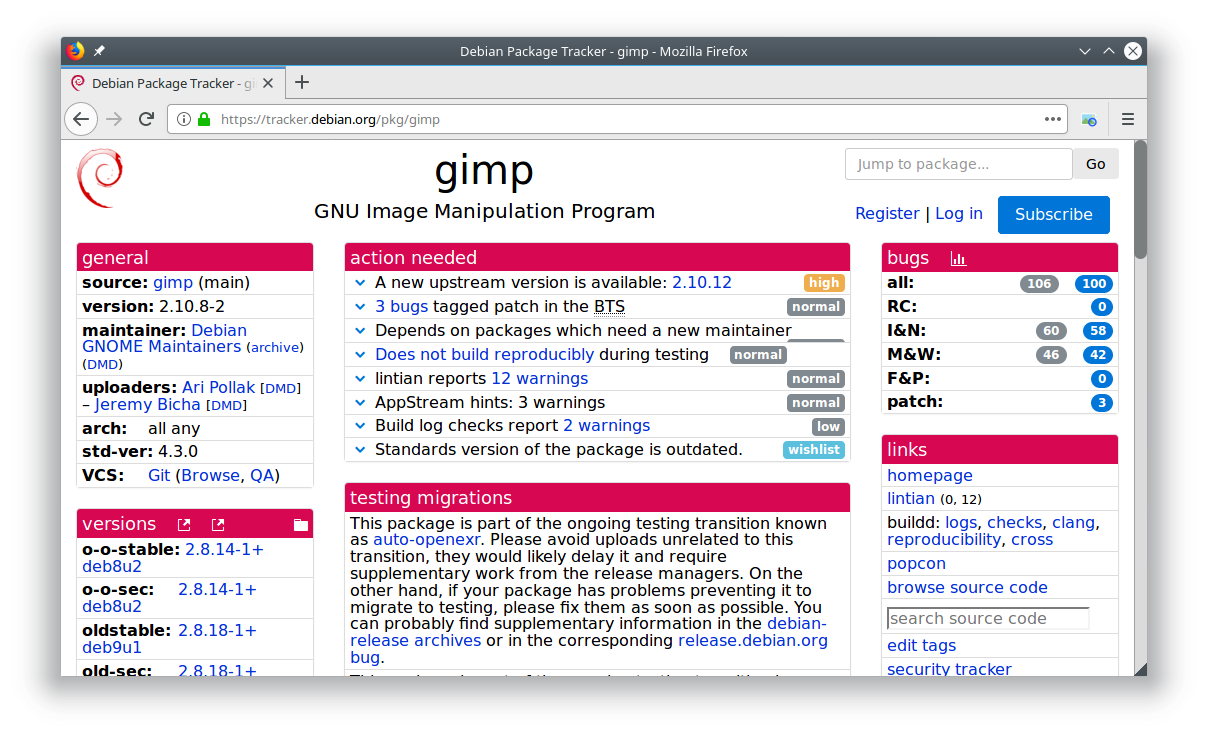The height and width of the screenshot is (737, 1208).
Task: Click the M&W bugs count 46 badge
Action: coord(1051,355)
